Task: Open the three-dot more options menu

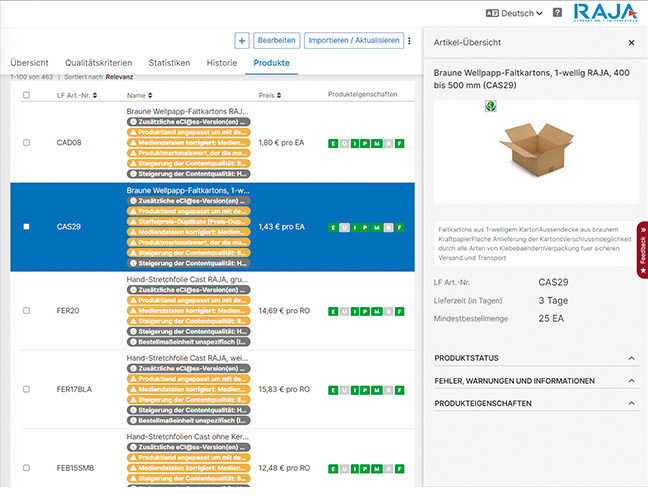Action: [x=409, y=40]
